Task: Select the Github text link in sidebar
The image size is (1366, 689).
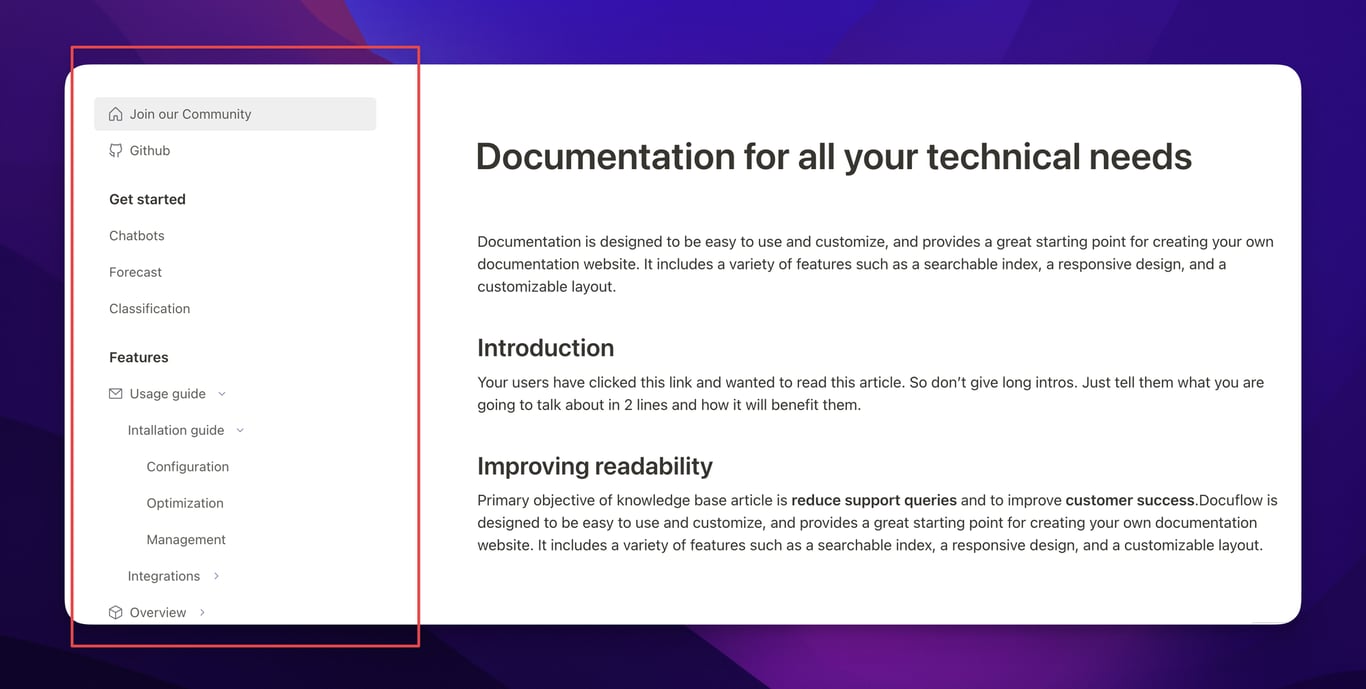Action: point(150,151)
